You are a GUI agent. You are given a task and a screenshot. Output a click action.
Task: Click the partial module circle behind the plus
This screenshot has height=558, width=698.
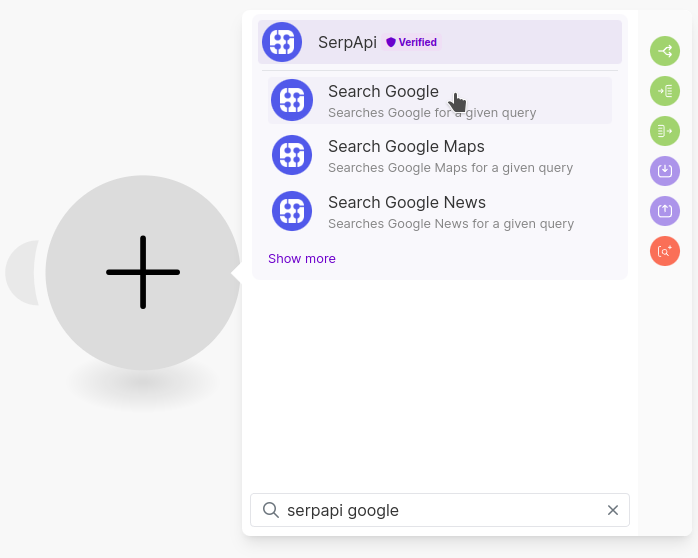tap(22, 272)
